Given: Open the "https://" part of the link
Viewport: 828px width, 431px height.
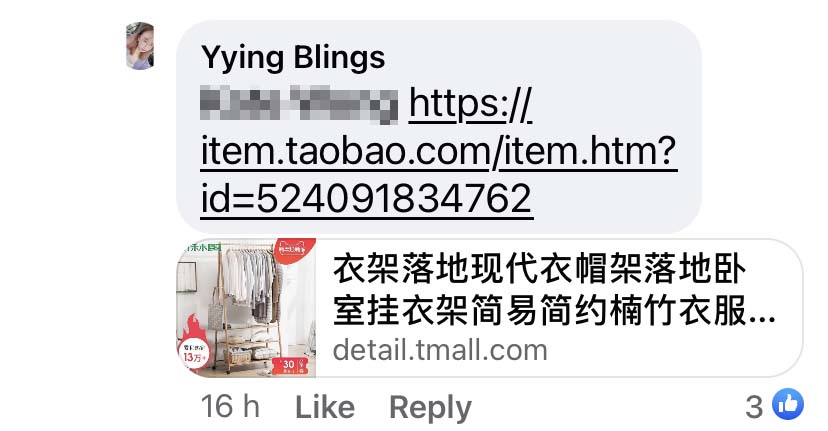Looking at the screenshot, I should click(x=470, y=104).
